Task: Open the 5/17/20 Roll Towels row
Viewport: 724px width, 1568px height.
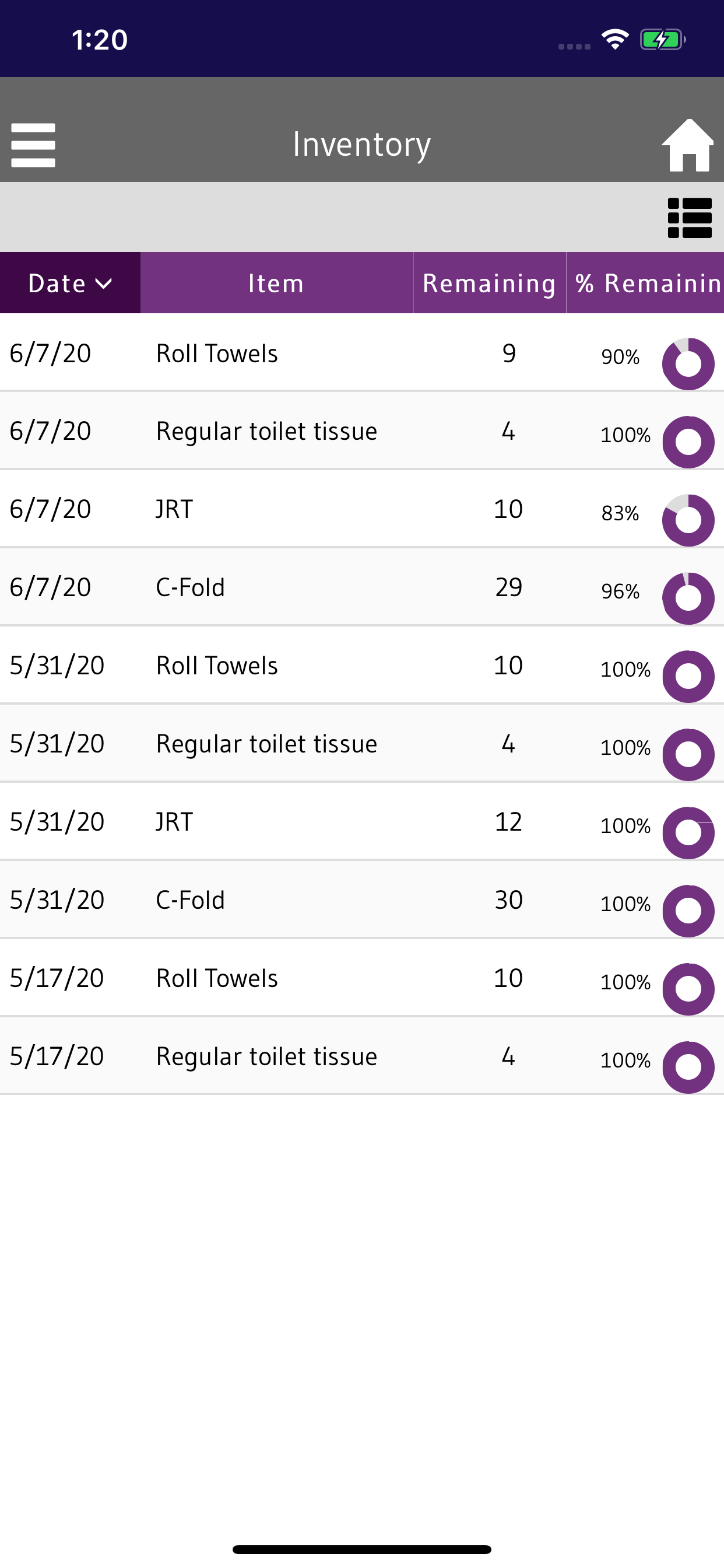Action: (x=362, y=978)
